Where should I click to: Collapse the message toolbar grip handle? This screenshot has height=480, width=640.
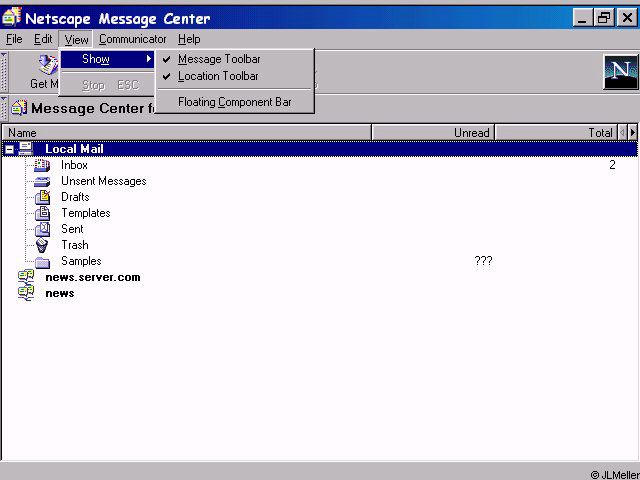pyautogui.click(x=4, y=72)
